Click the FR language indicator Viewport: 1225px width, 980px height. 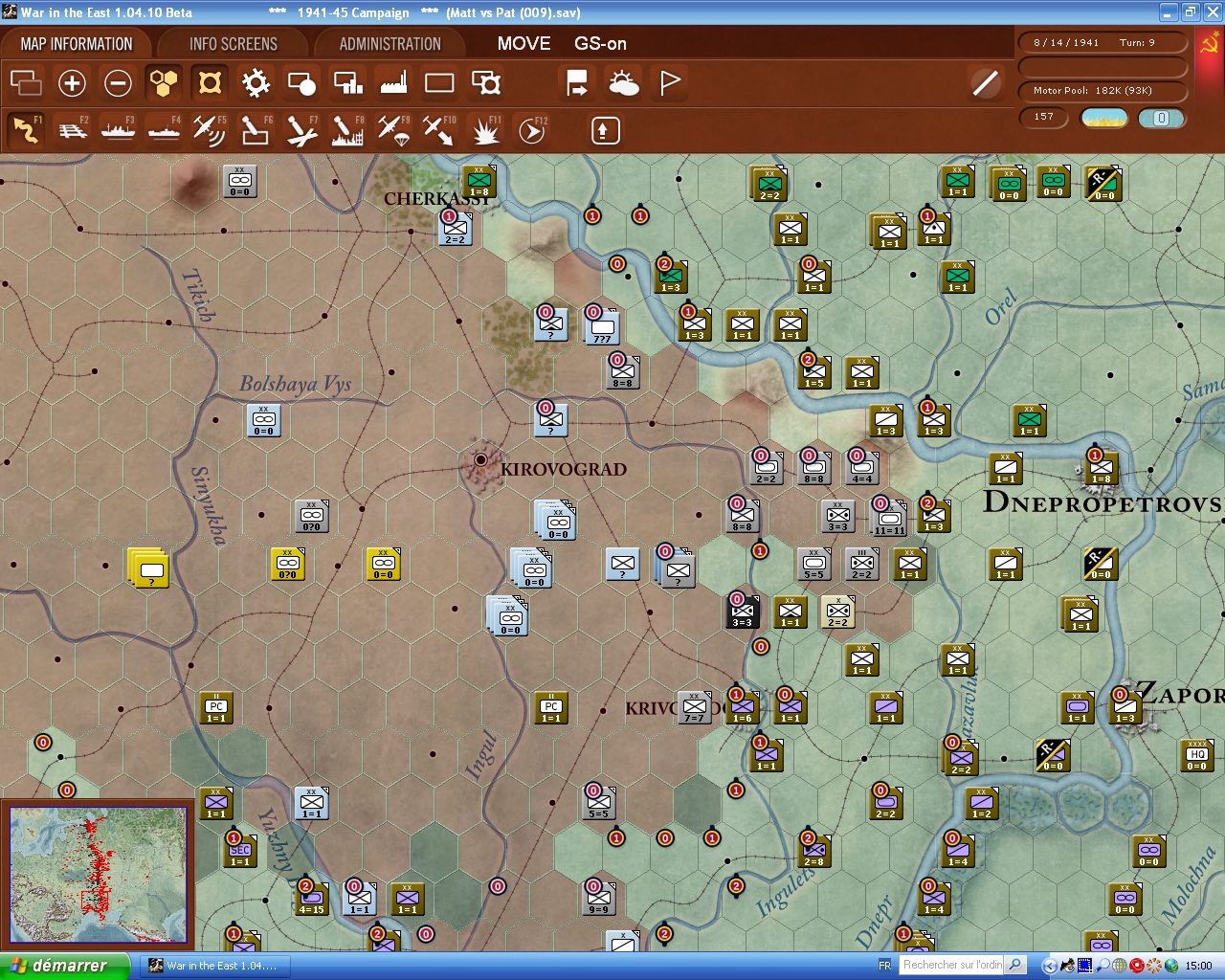884,966
